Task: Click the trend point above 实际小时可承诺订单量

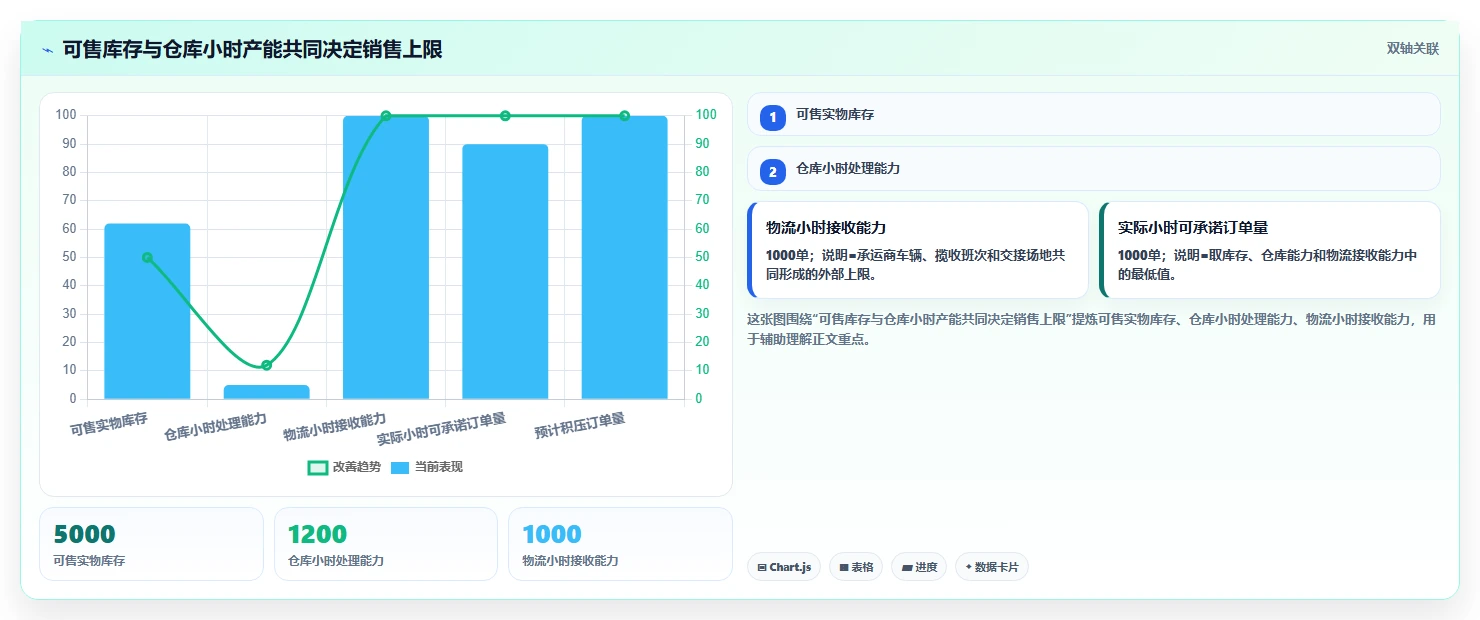Action: (505, 116)
